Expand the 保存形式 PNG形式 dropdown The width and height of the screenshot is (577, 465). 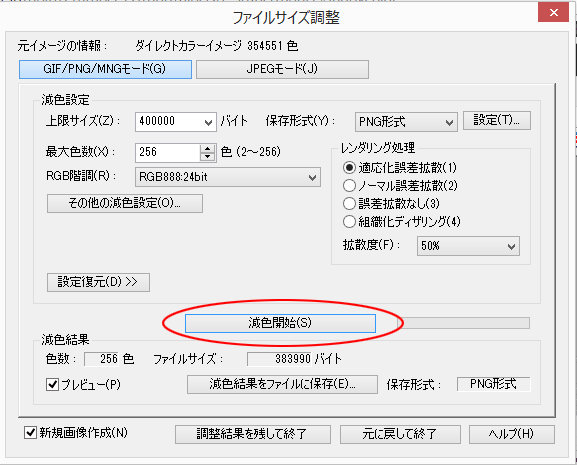click(449, 122)
